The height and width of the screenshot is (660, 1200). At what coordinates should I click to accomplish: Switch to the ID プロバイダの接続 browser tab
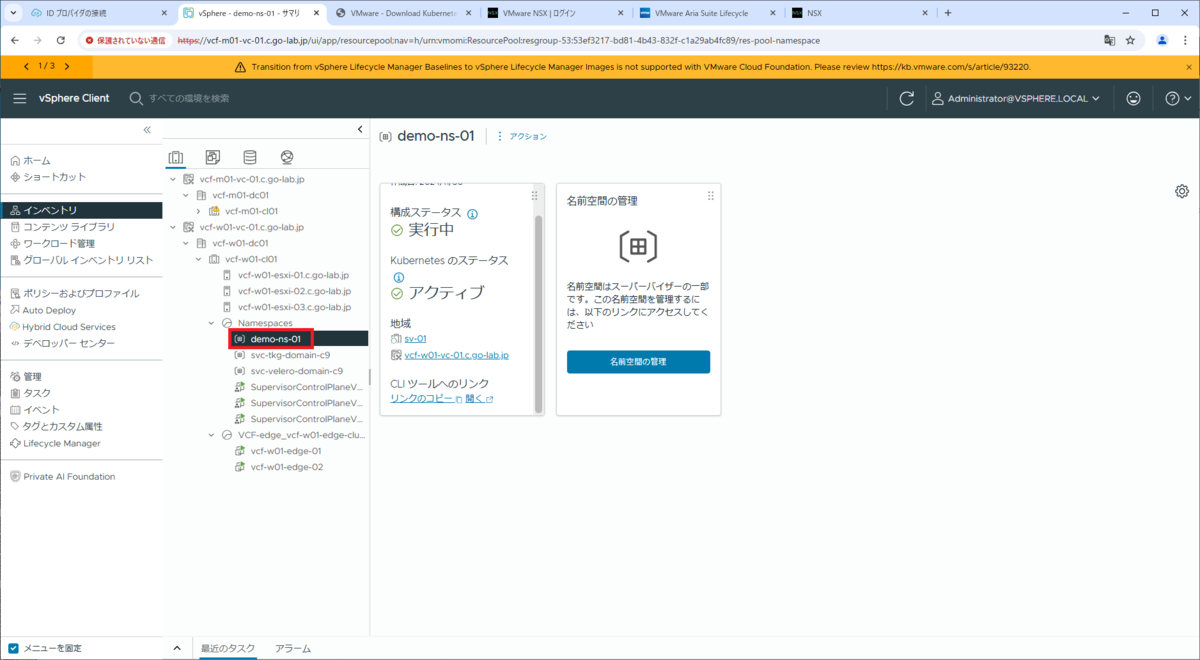98,13
